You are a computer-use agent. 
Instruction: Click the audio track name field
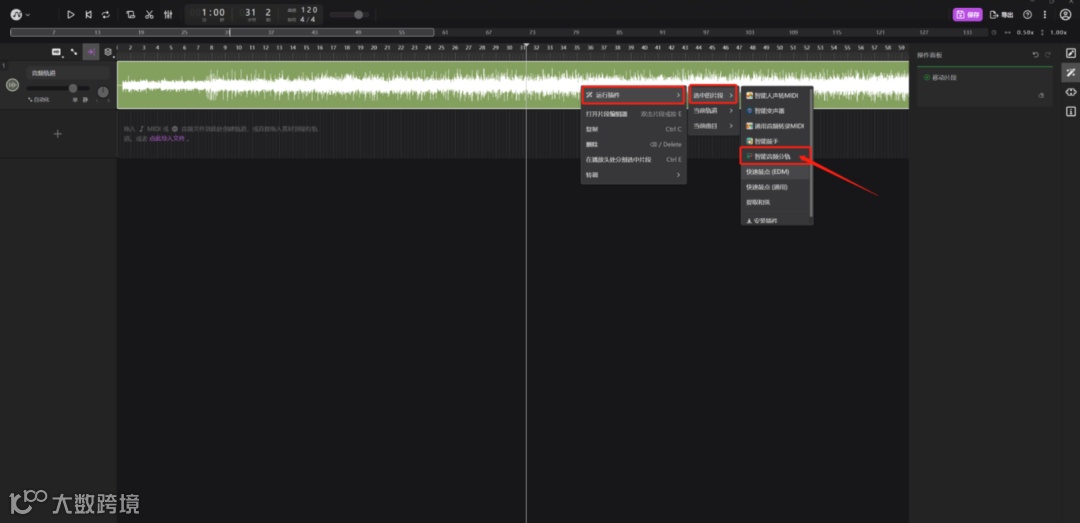(68, 72)
